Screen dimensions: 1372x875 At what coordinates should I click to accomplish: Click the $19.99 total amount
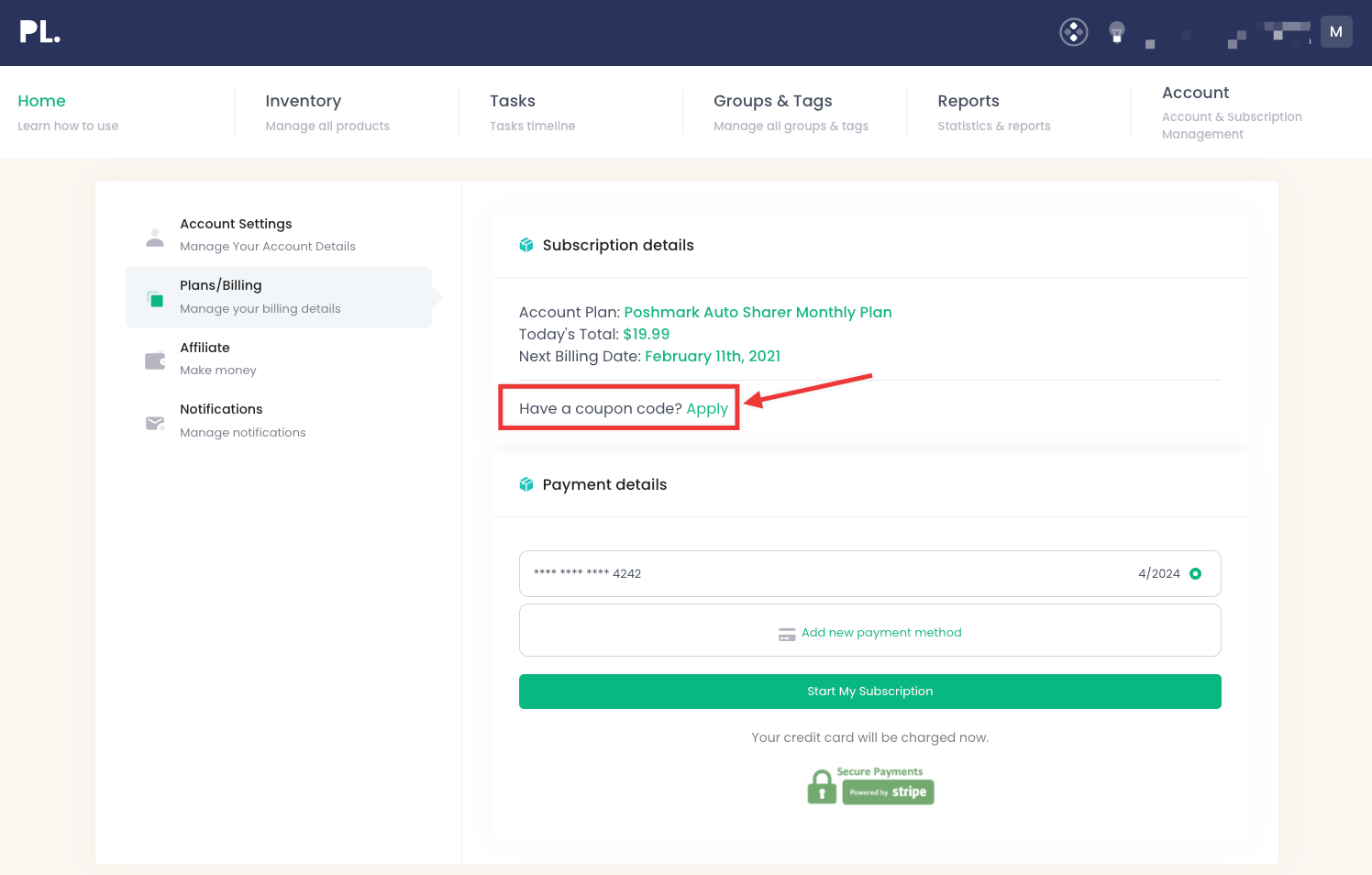pyautogui.click(x=646, y=334)
